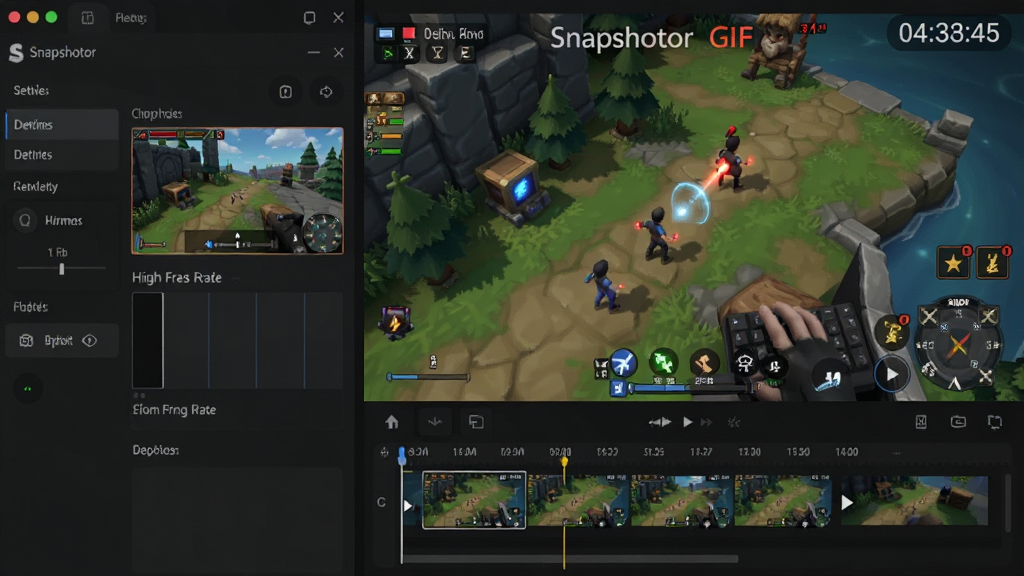Click the X icon in preview overlay toolbar
The image size is (1024, 576).
(x=409, y=54)
